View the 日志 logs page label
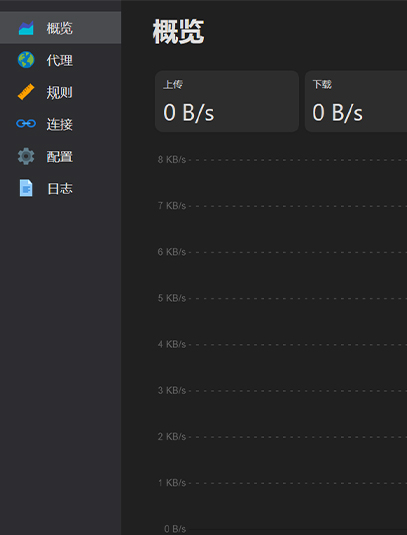 point(60,189)
